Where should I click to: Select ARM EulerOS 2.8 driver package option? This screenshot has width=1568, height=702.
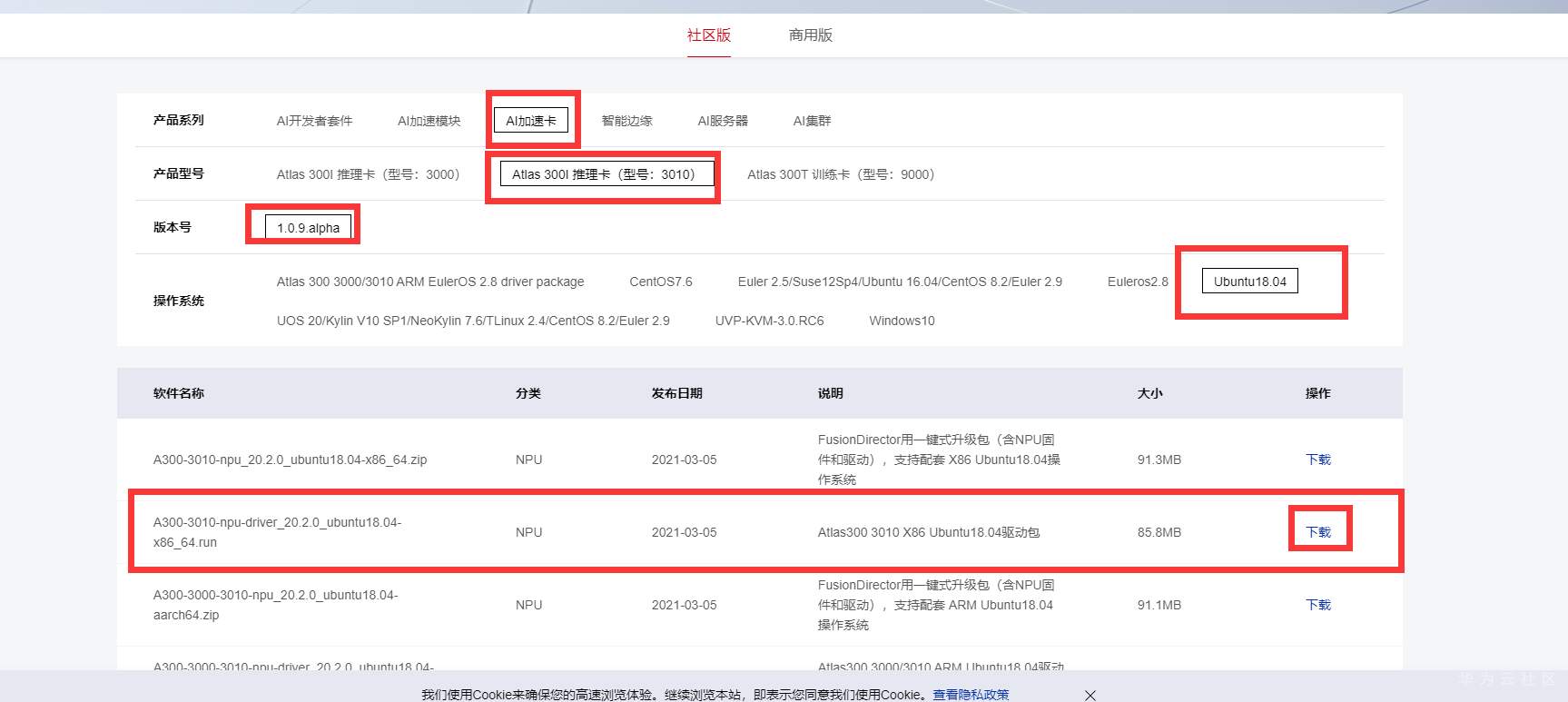click(x=430, y=282)
